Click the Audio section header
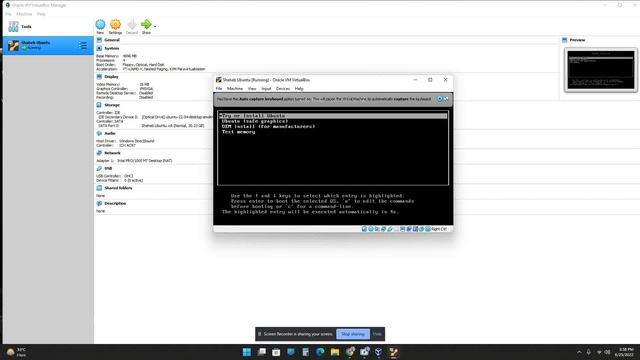 point(110,133)
